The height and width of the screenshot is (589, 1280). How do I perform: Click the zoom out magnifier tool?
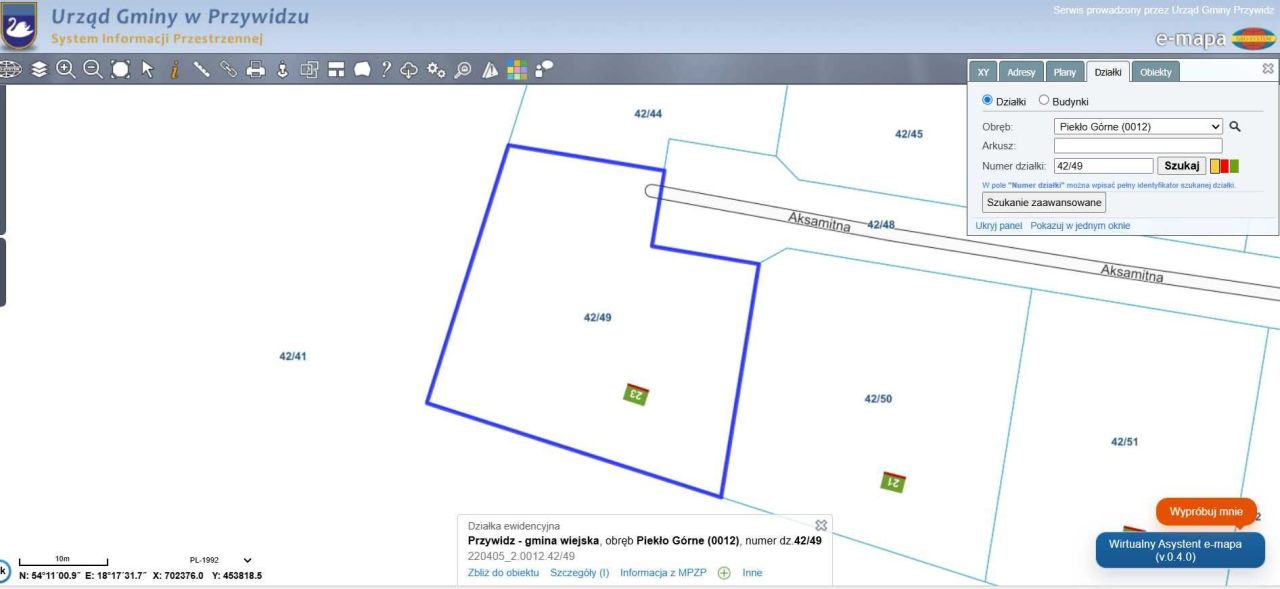pyautogui.click(x=93, y=69)
